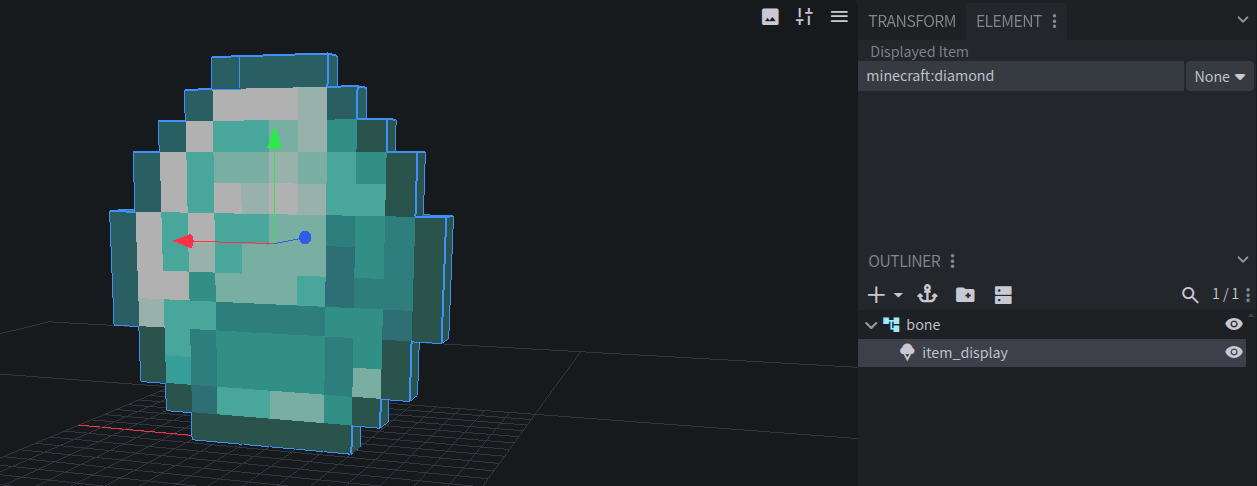The image size is (1257, 486).
Task: Open the OUTLINER panel options dots
Action: 952,261
